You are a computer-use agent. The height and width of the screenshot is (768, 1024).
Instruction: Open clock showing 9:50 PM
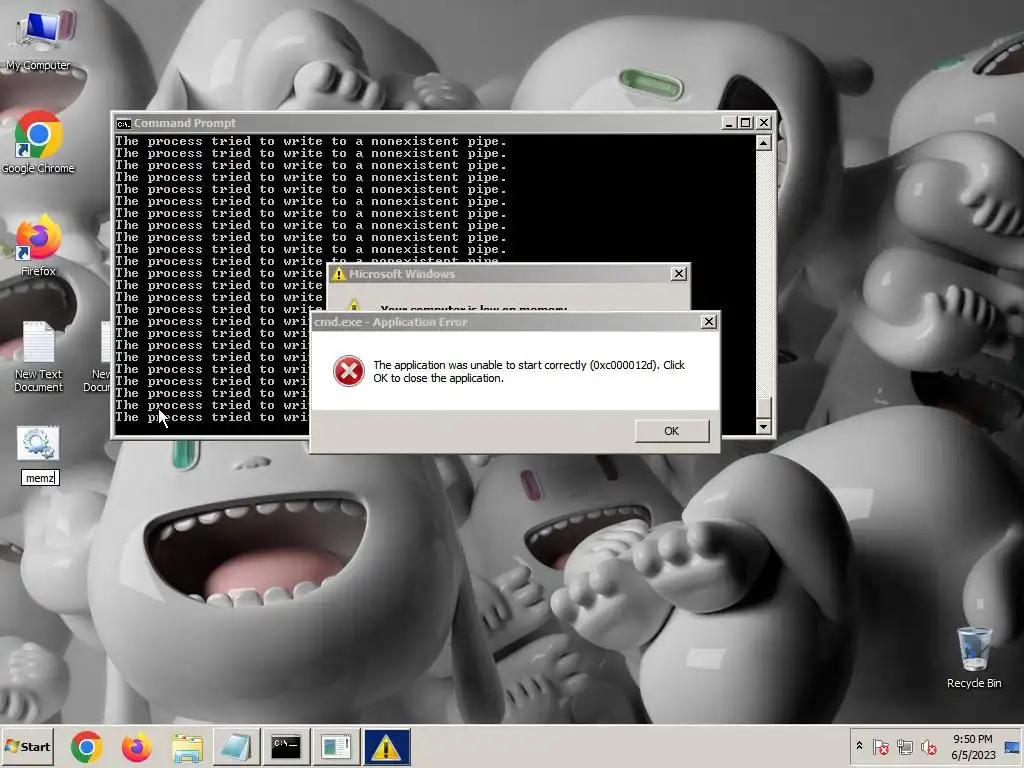(x=972, y=746)
